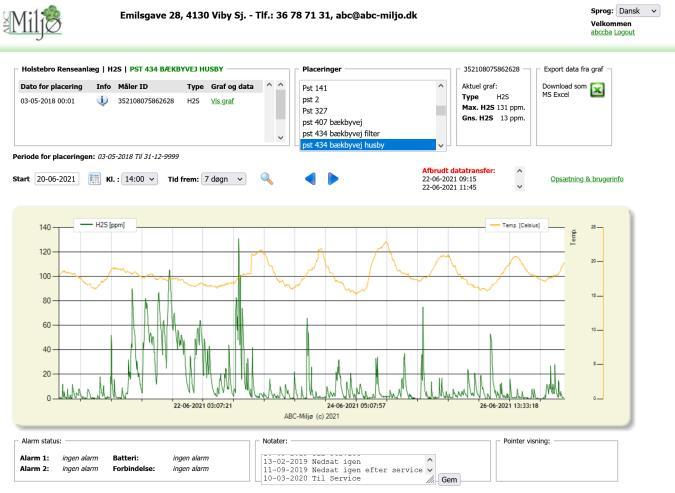Click the notes box scroll down arrow
The image size is (675, 493).
click(x=430, y=470)
